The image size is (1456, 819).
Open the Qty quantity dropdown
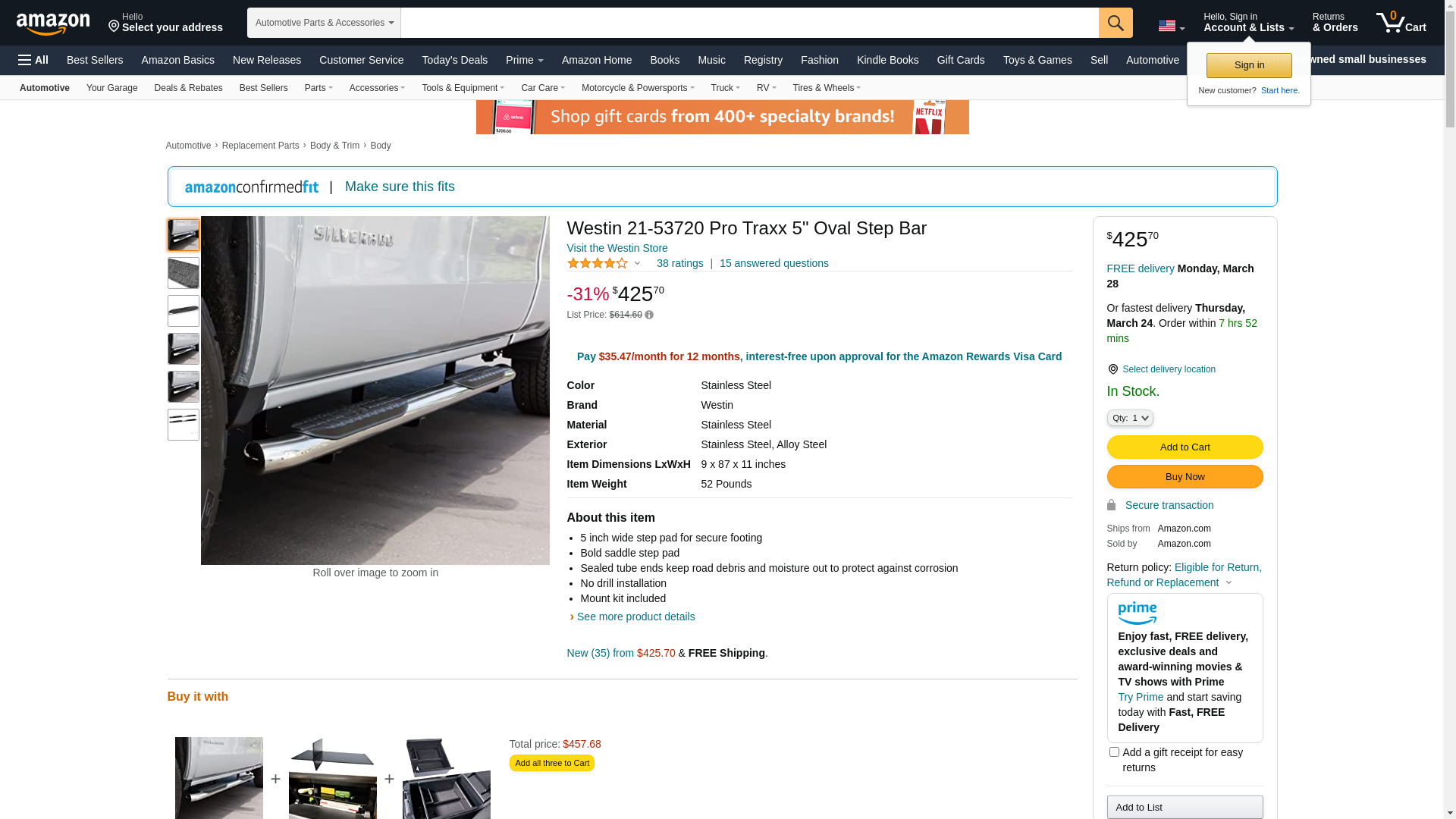(1130, 418)
